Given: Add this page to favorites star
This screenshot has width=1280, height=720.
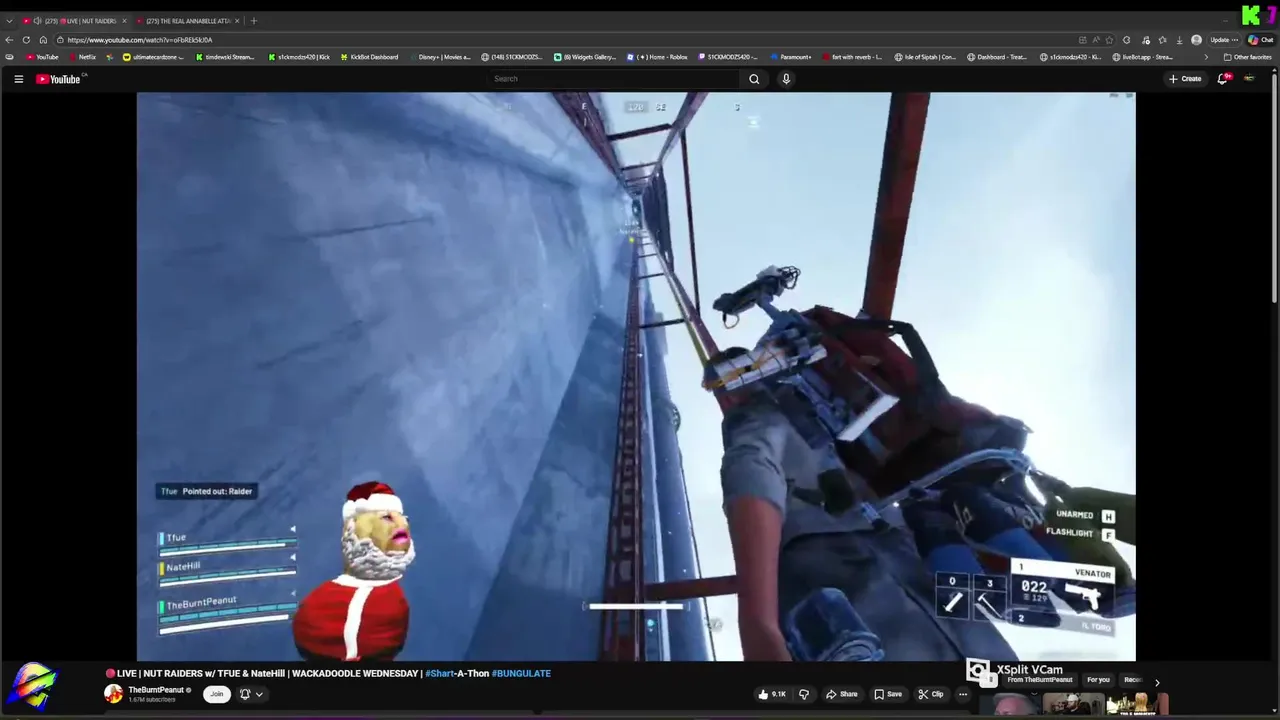Looking at the screenshot, I should click(x=1109, y=40).
